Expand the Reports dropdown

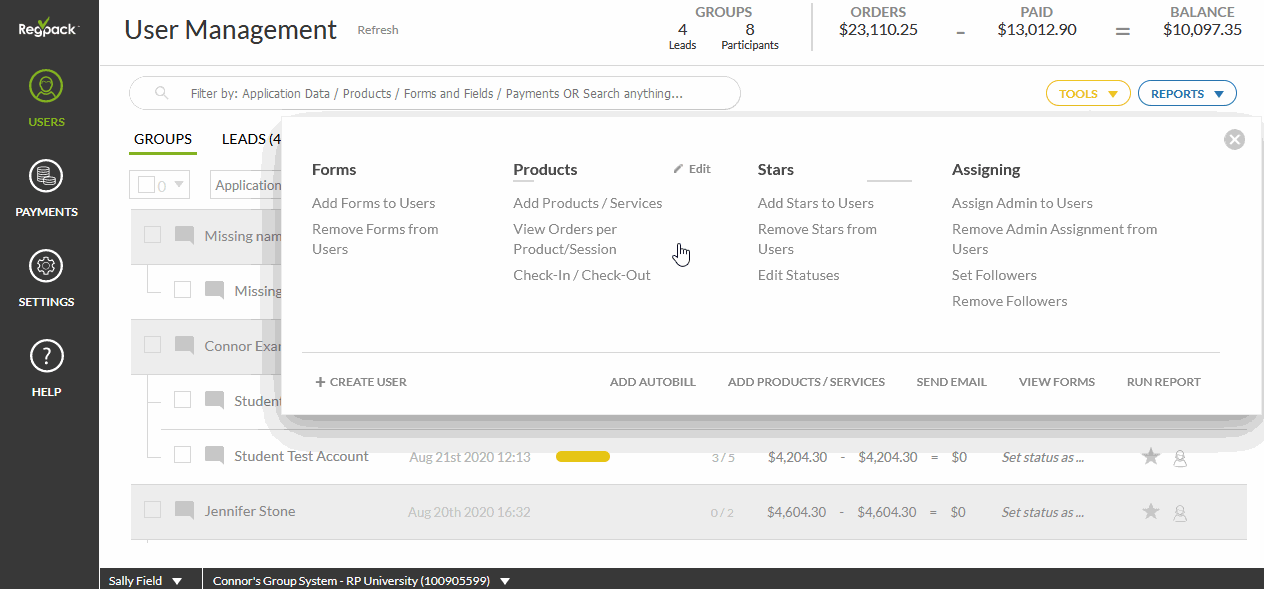1187,94
